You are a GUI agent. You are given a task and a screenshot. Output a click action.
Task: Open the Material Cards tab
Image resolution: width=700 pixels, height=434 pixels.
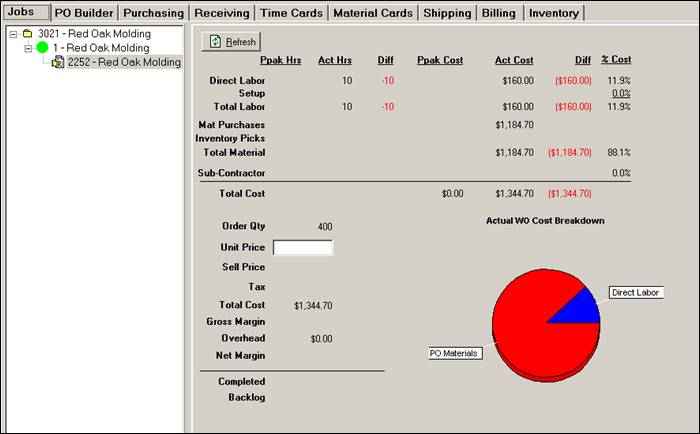(370, 13)
